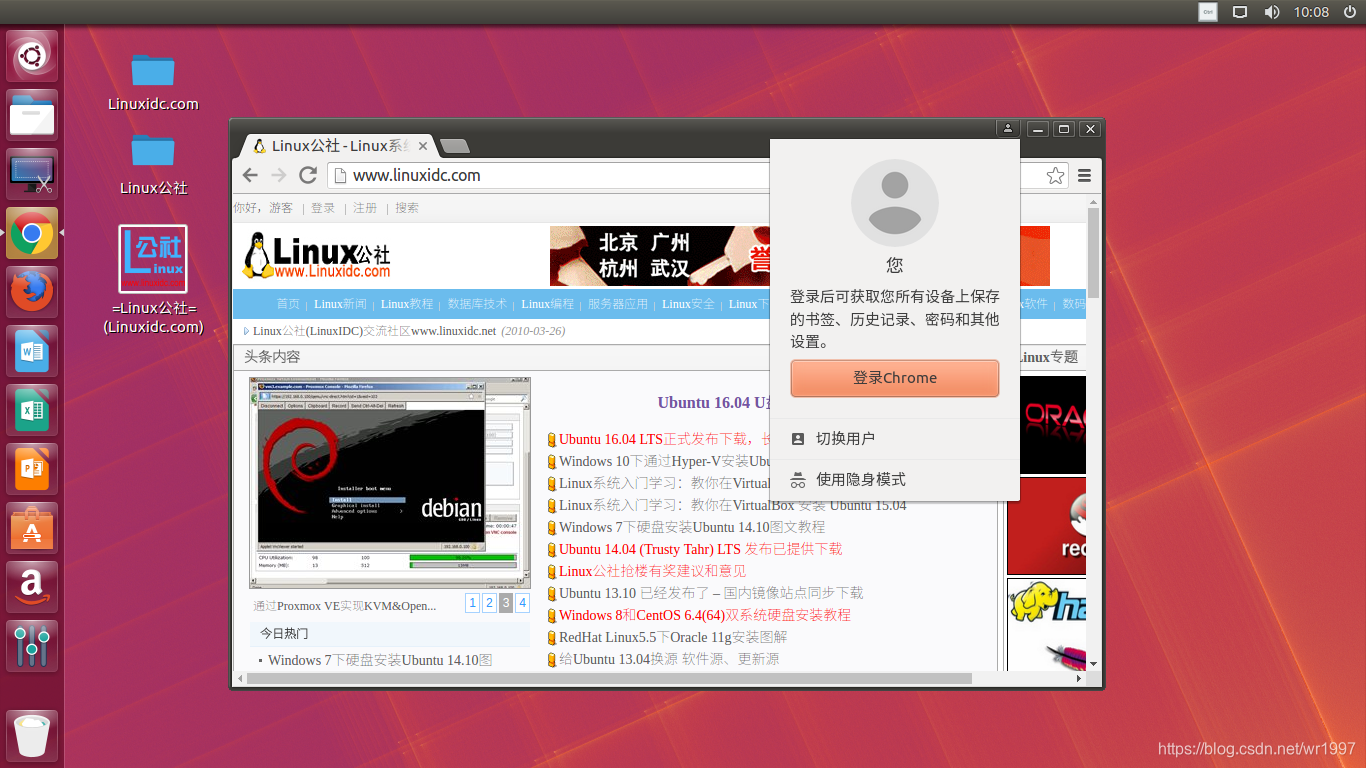This screenshot has height=768, width=1366.
Task: Open 服务器应用 in the site navigation
Action: [618, 304]
